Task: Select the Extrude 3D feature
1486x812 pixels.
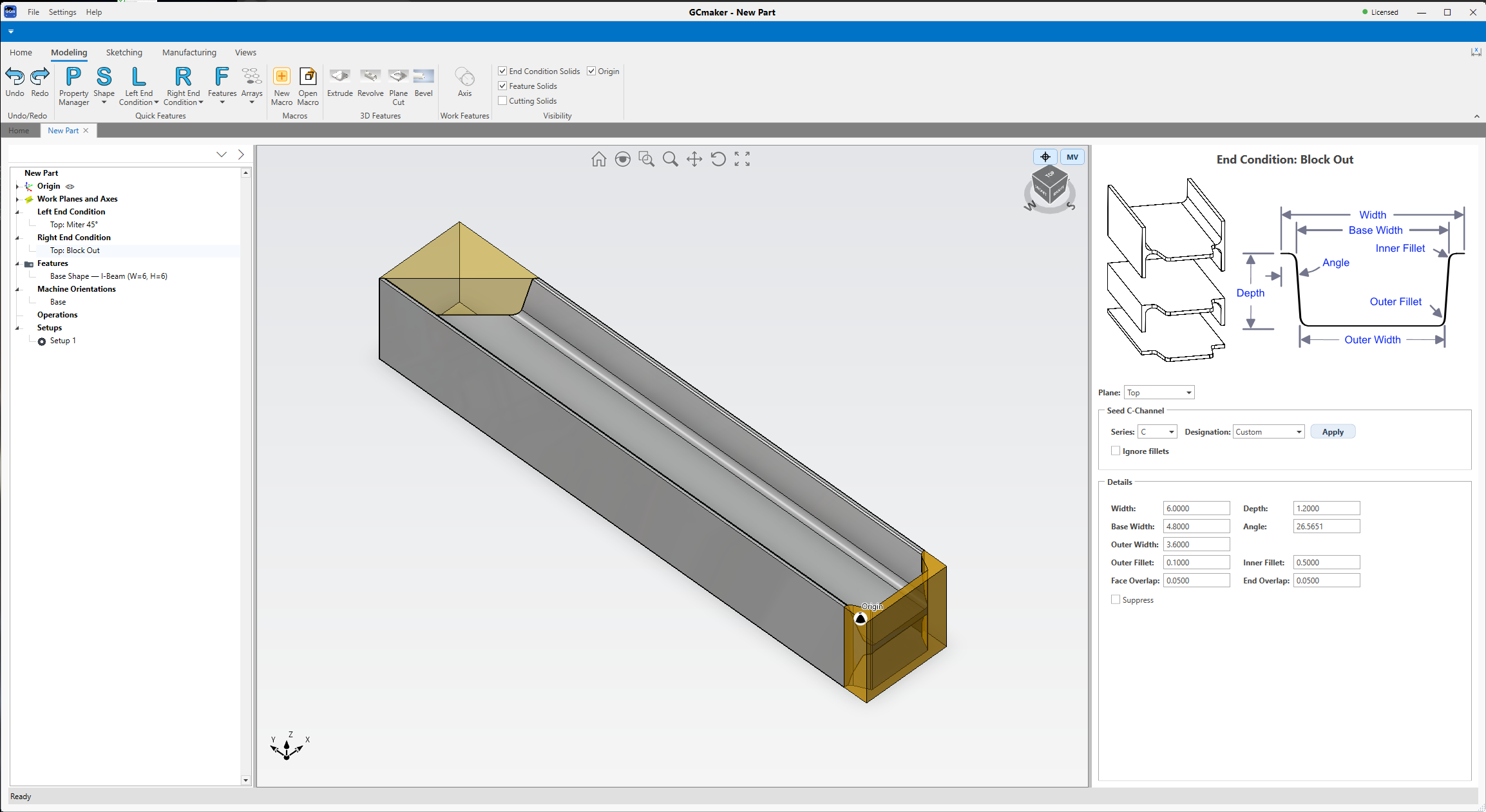Action: [339, 82]
